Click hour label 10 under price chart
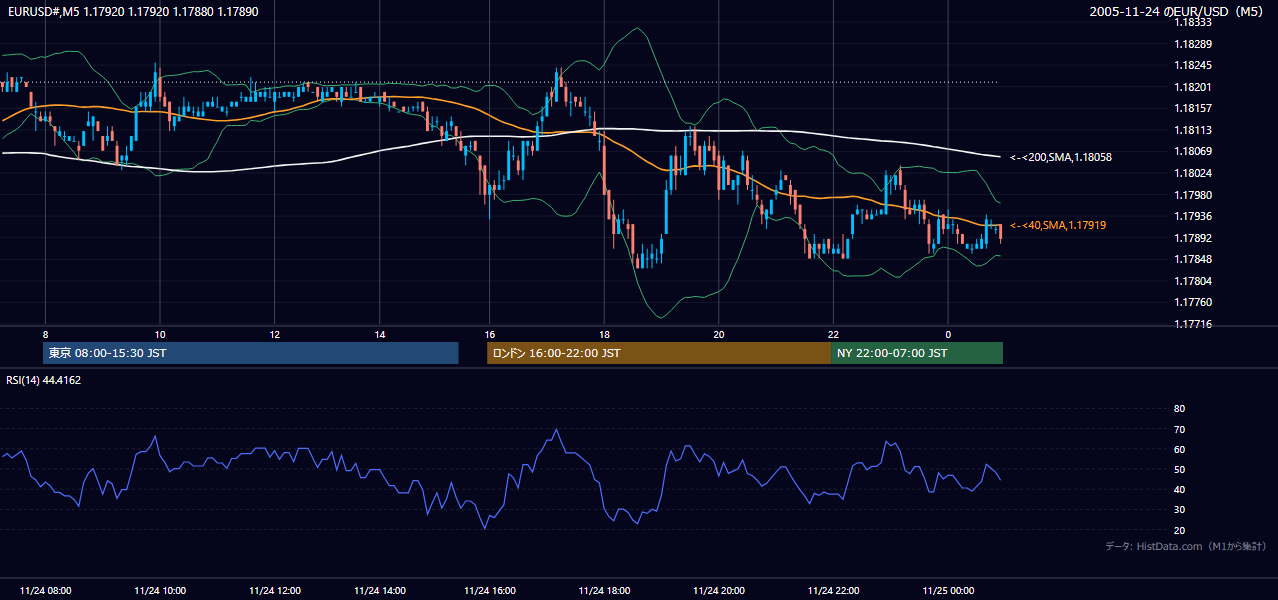The height and width of the screenshot is (600, 1278). coord(159,334)
